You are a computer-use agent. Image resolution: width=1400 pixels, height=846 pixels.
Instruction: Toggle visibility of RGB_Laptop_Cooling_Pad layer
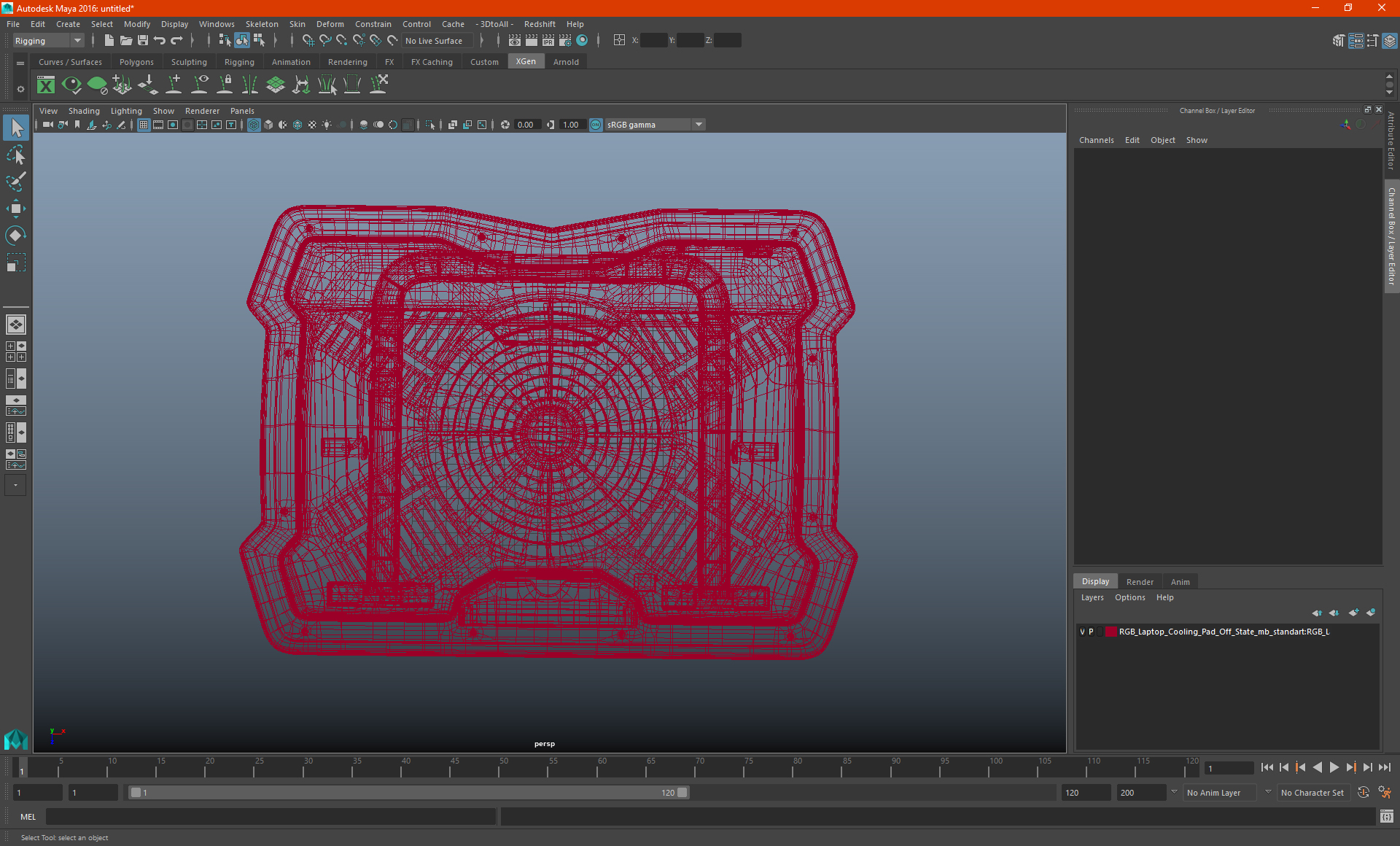point(1081,631)
